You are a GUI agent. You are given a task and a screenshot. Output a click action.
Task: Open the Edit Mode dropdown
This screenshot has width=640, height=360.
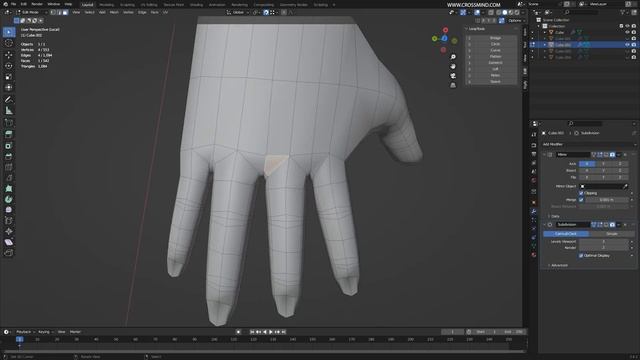pos(31,12)
